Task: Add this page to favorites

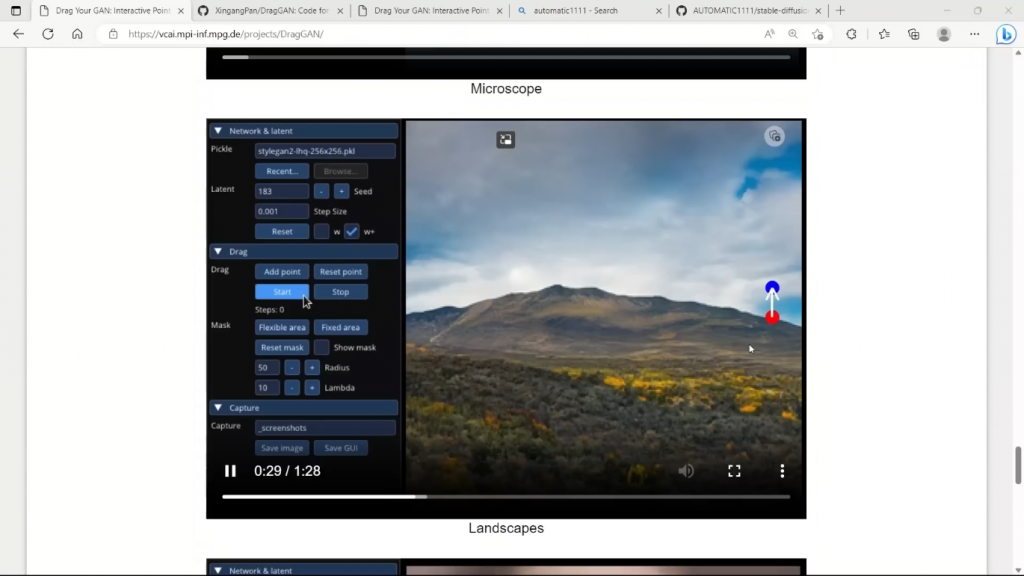Action: [818, 34]
